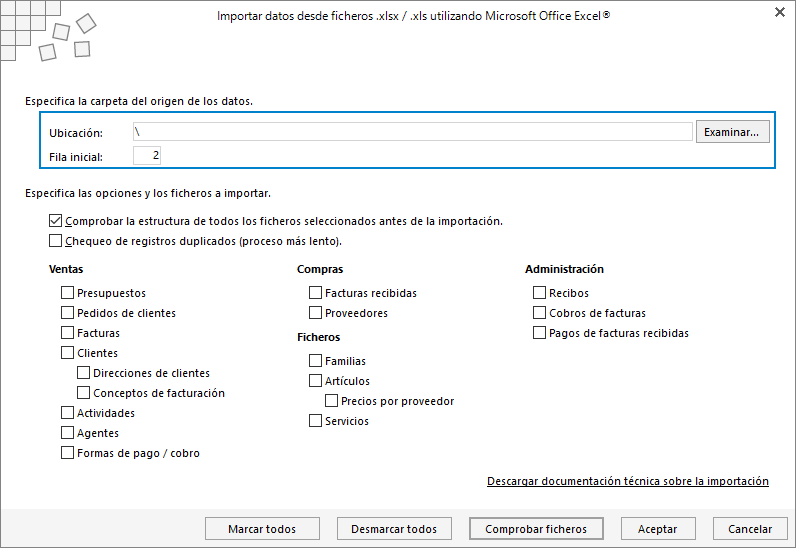The image size is (796, 548).
Task: Click the Ubicación path input field
Action: [413, 132]
